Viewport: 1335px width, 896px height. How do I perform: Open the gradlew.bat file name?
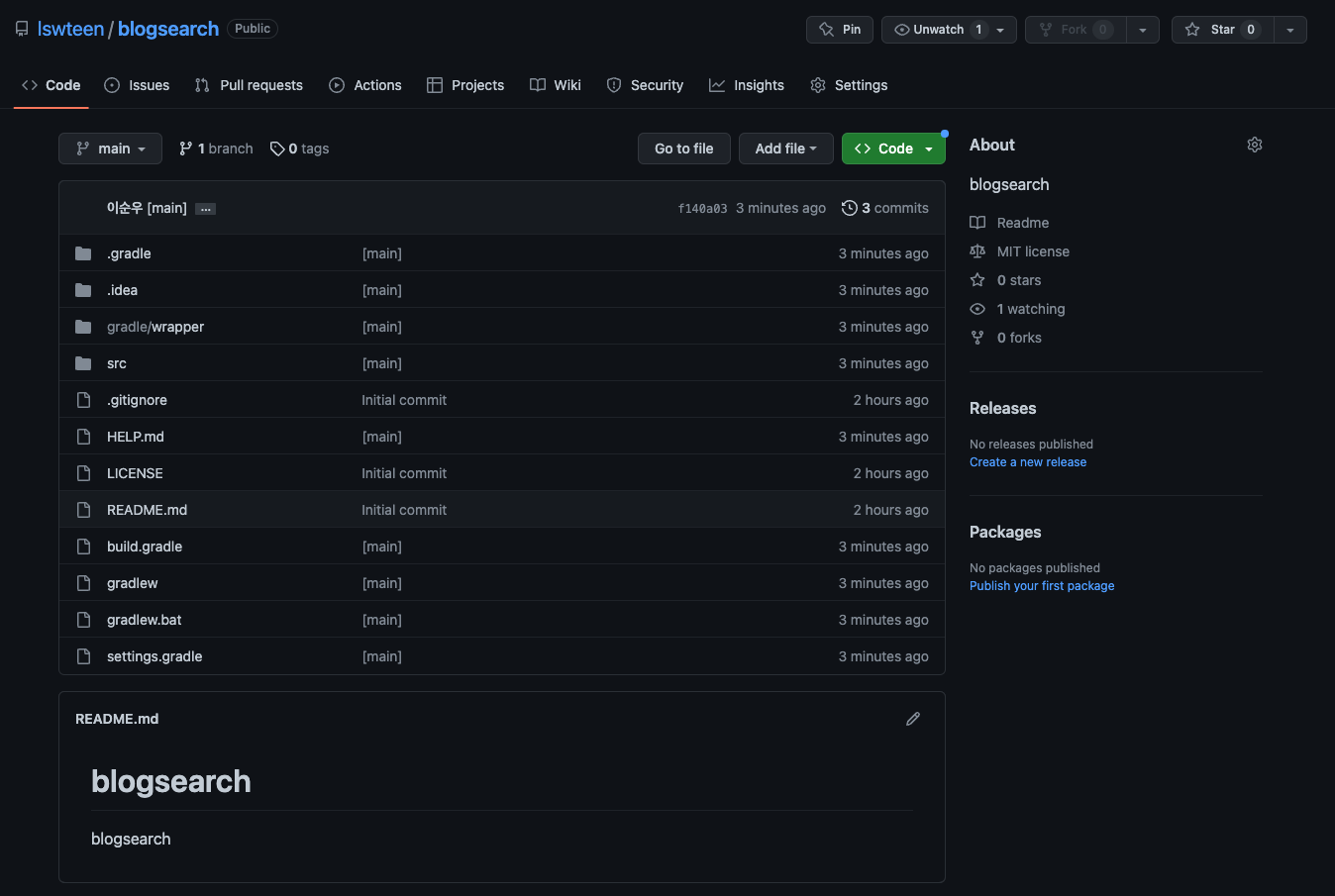tap(145, 620)
